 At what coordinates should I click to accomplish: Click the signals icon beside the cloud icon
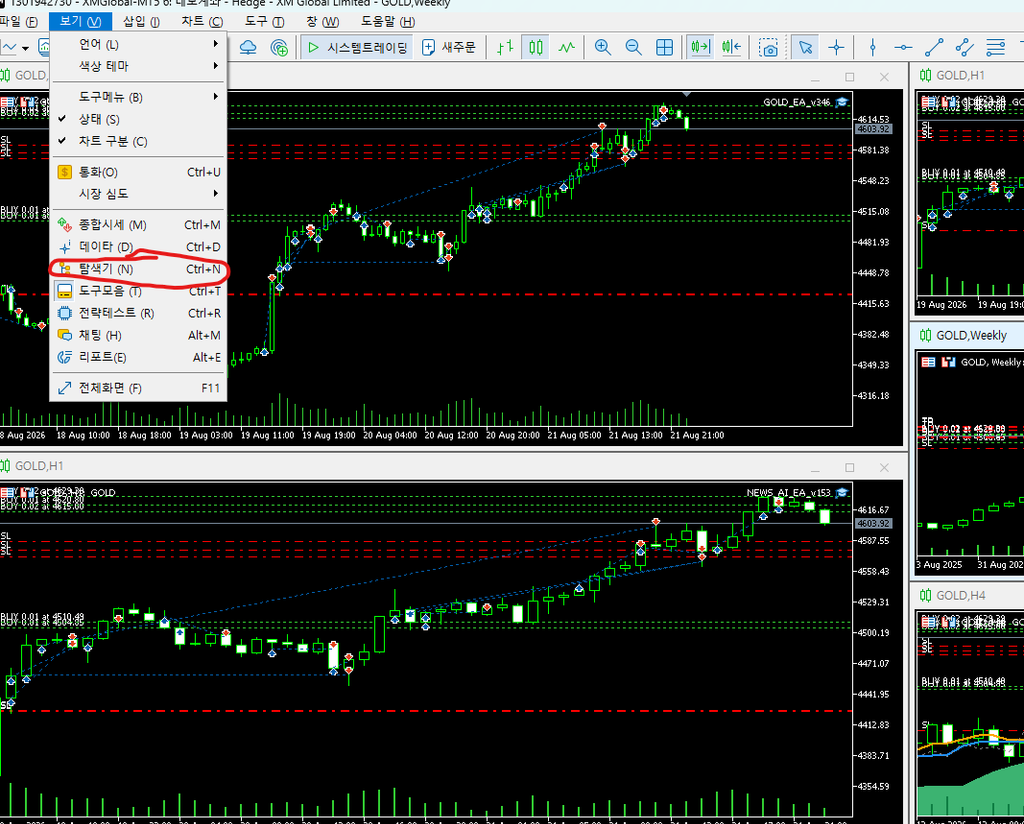[x=279, y=47]
